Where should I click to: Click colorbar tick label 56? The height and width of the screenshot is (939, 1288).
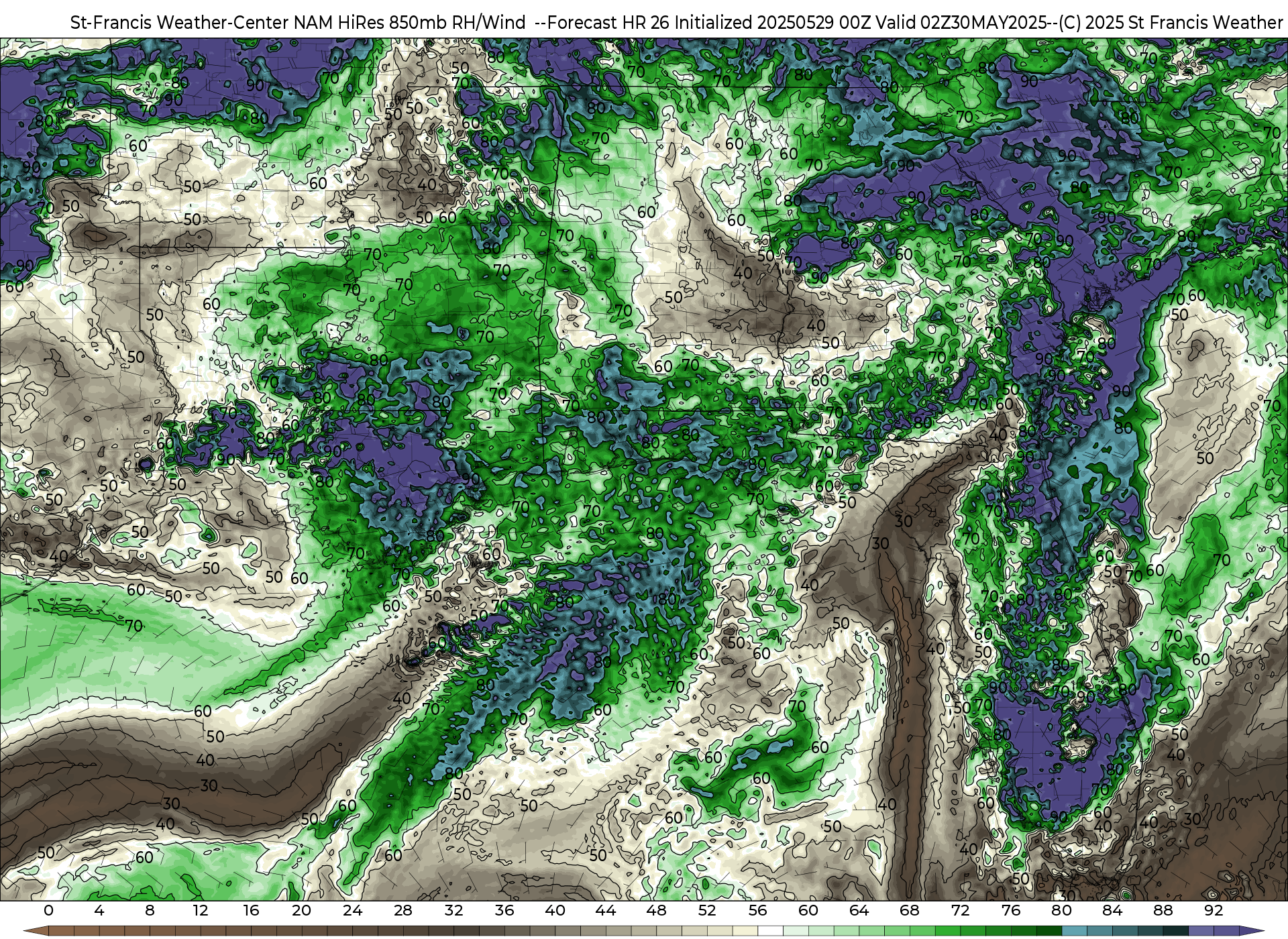757,910
